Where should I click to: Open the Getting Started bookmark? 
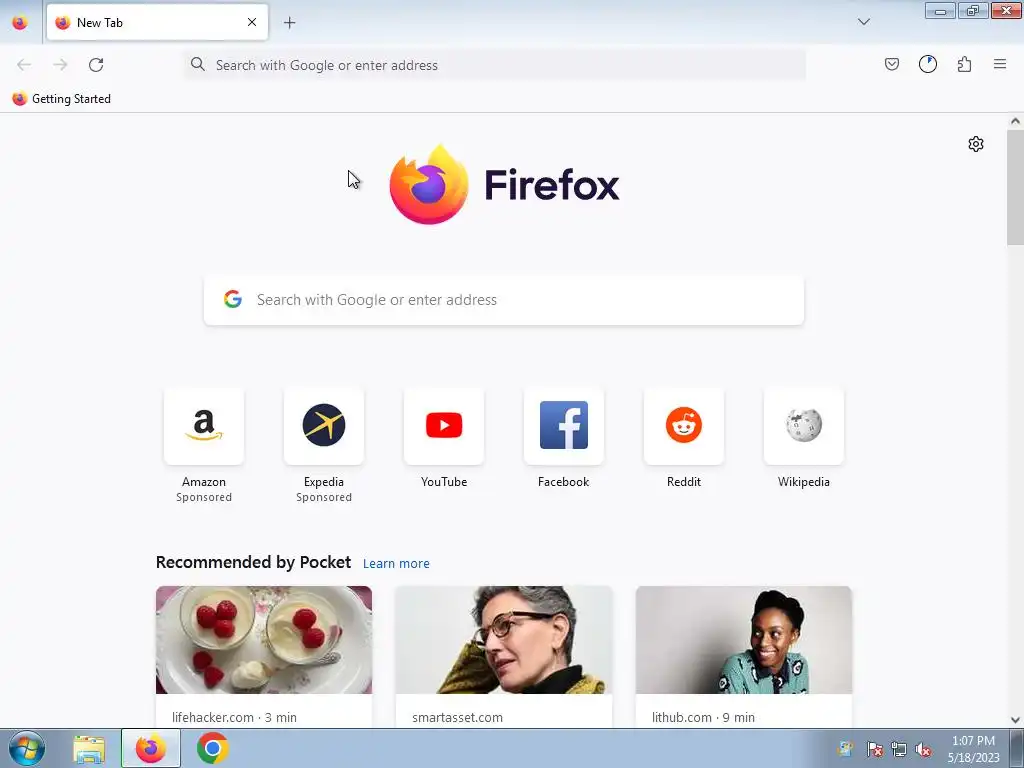[61, 99]
